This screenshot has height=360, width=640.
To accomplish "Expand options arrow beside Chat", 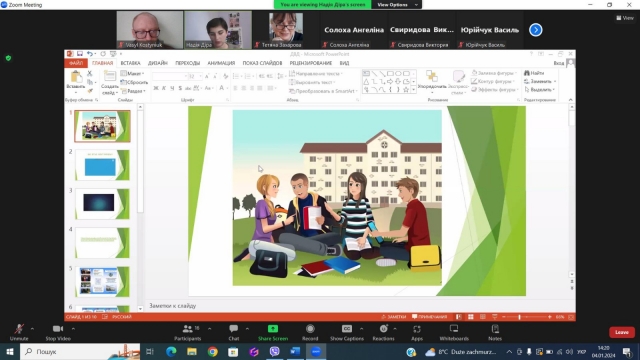I will click(x=247, y=329).
